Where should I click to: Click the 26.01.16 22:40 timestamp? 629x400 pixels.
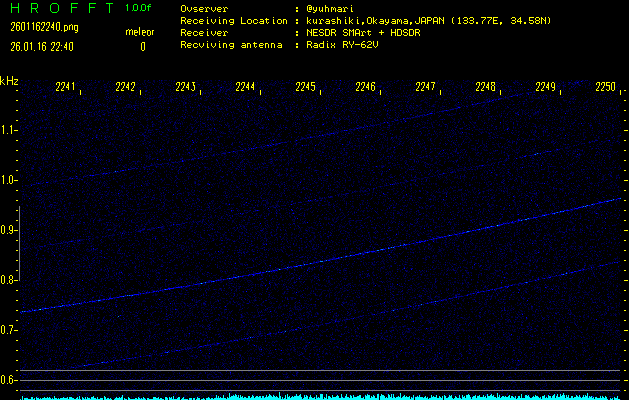43,46
